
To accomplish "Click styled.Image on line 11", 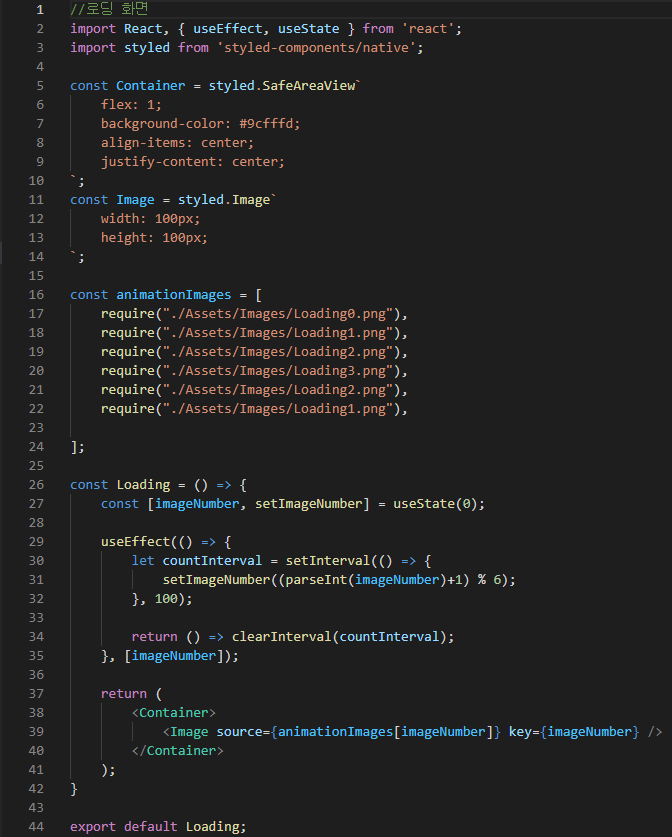I will pyautogui.click(x=224, y=200).
